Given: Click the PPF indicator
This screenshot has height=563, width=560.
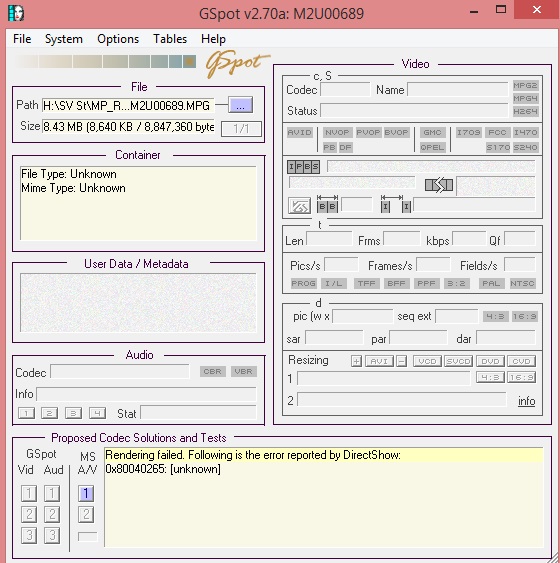Looking at the screenshot, I should 426,283.
